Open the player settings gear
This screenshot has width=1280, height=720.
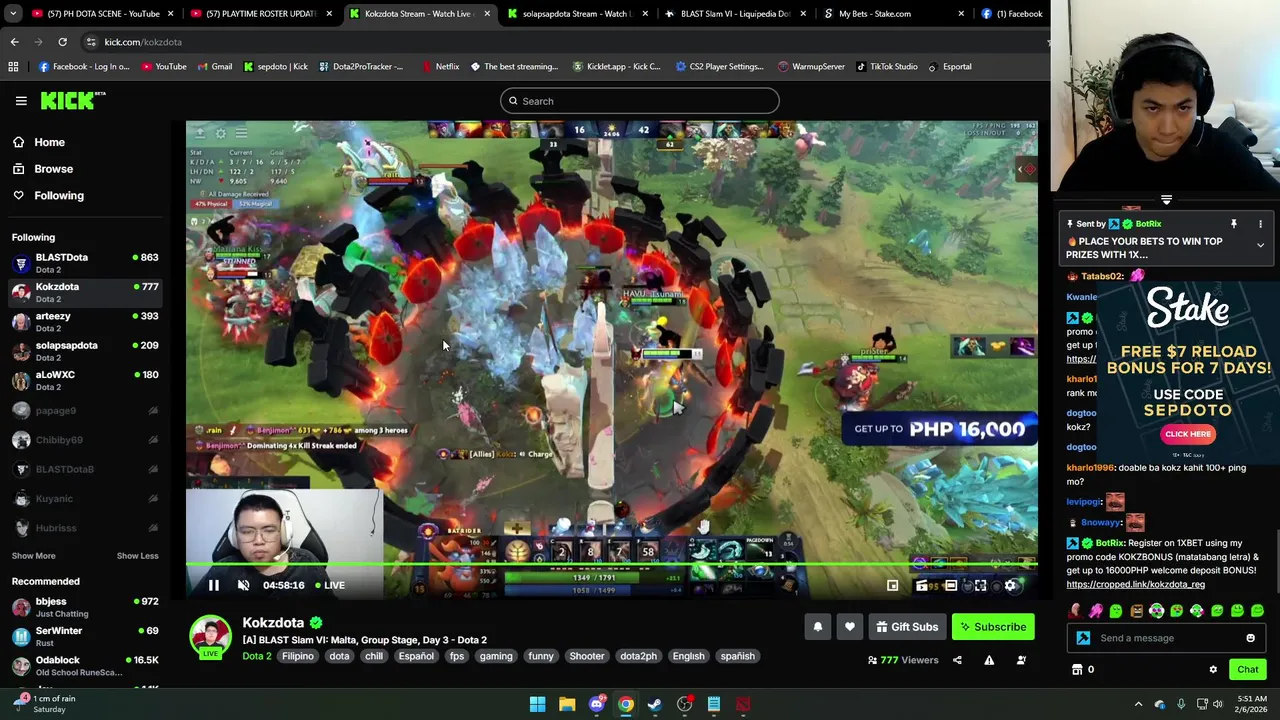tap(1010, 585)
